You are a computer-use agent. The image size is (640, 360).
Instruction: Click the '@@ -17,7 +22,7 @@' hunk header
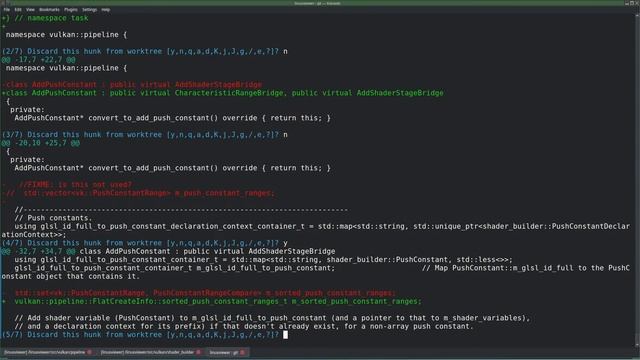(39, 60)
